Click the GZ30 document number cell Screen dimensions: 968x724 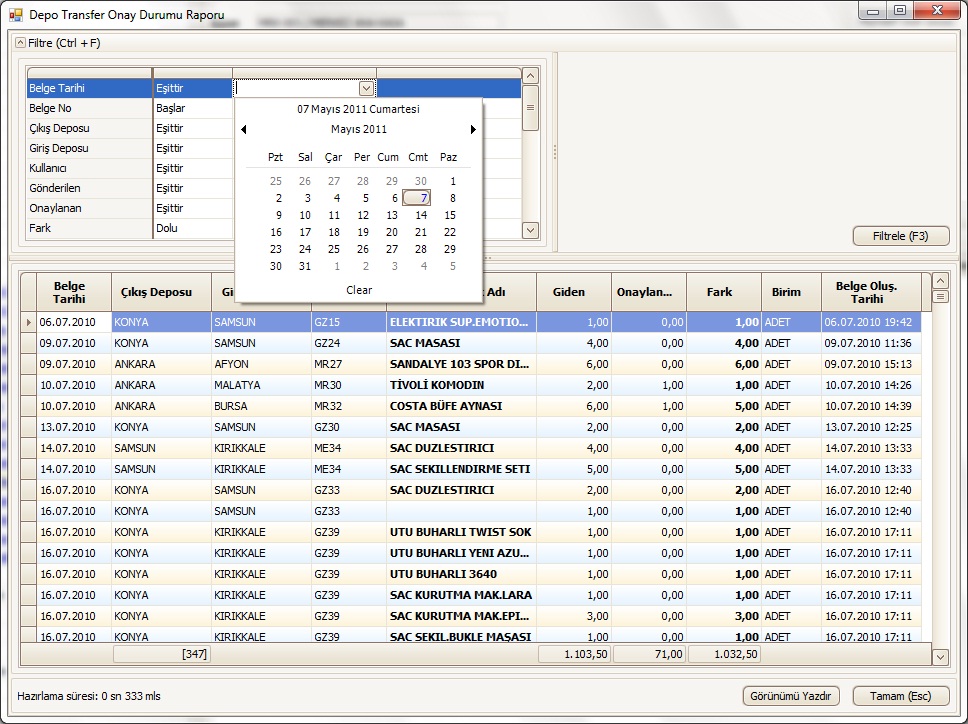(349, 427)
